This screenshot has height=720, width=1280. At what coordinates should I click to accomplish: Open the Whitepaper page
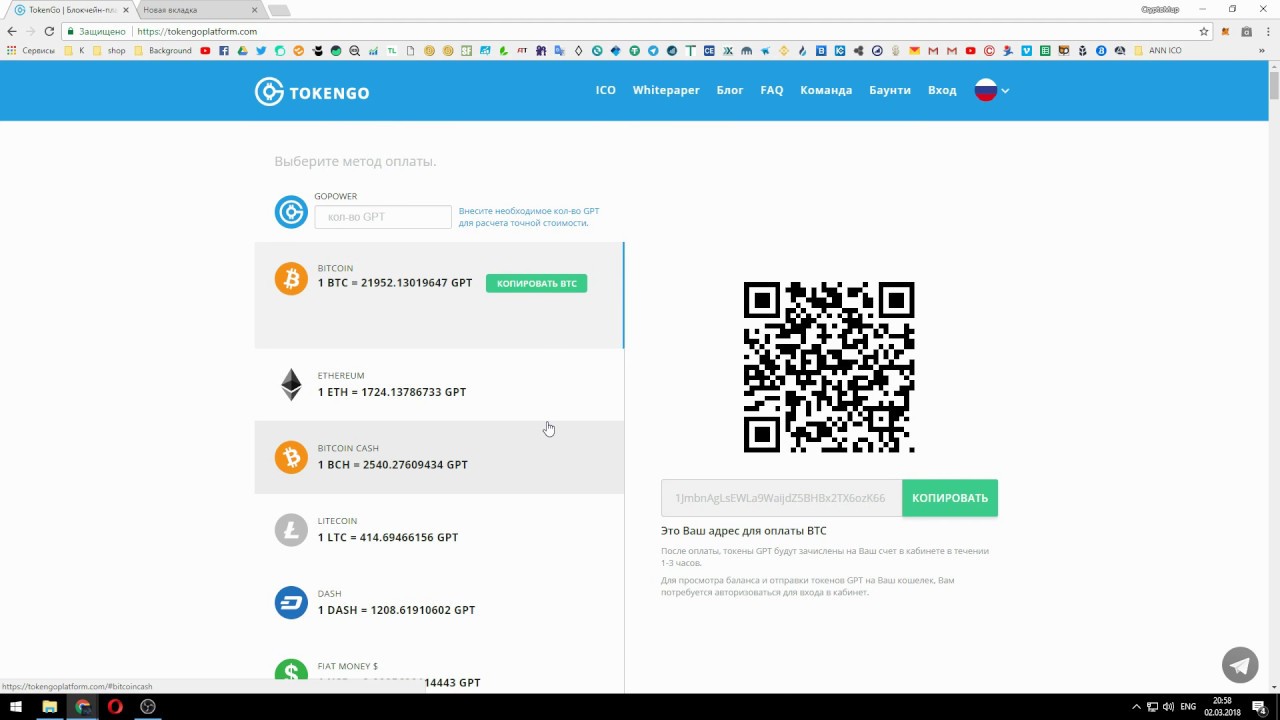coord(666,90)
